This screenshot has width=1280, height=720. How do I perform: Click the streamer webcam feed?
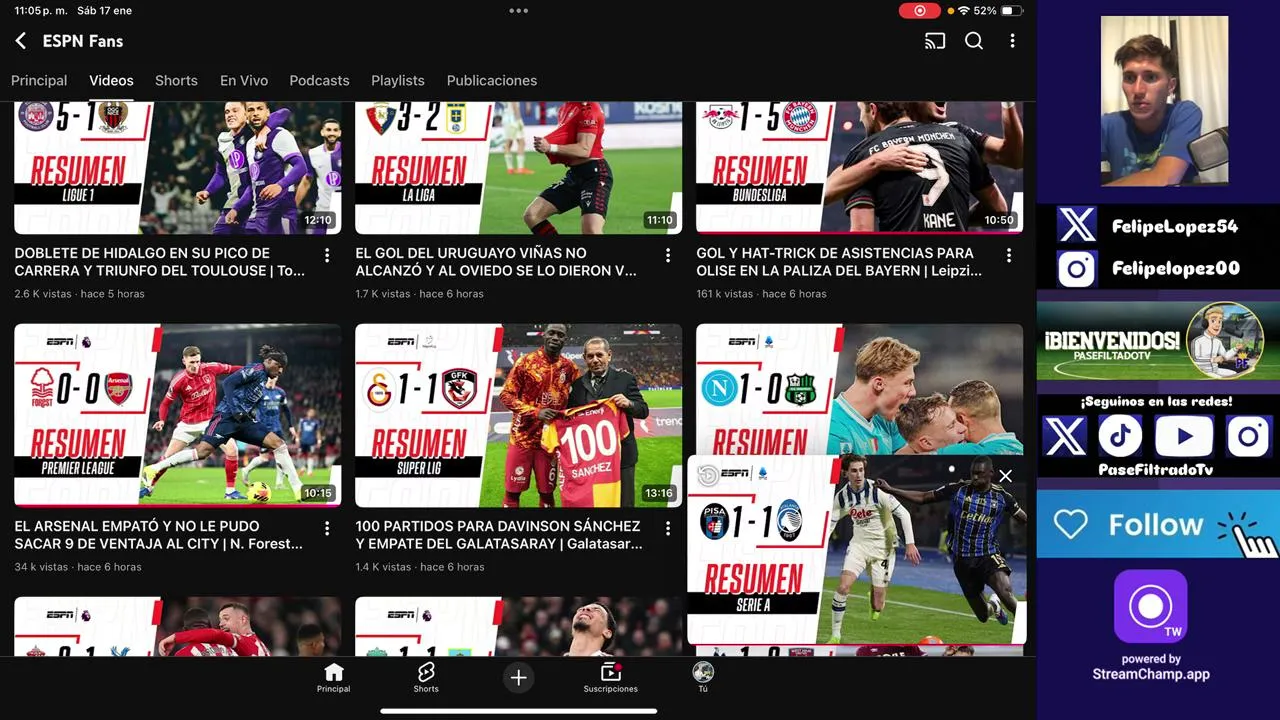point(1164,100)
